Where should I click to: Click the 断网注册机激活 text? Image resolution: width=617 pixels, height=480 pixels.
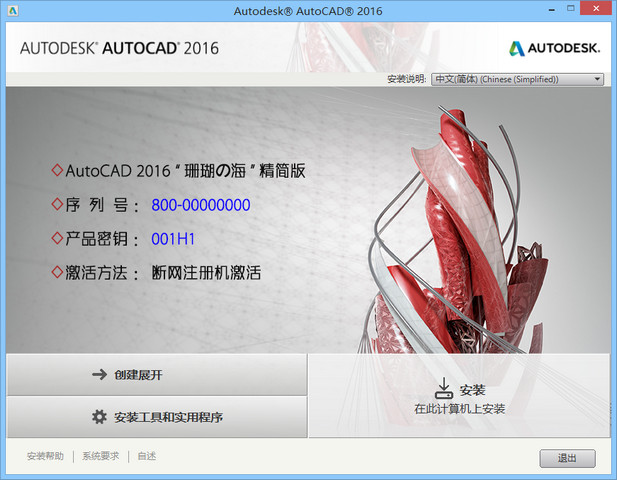point(206,273)
